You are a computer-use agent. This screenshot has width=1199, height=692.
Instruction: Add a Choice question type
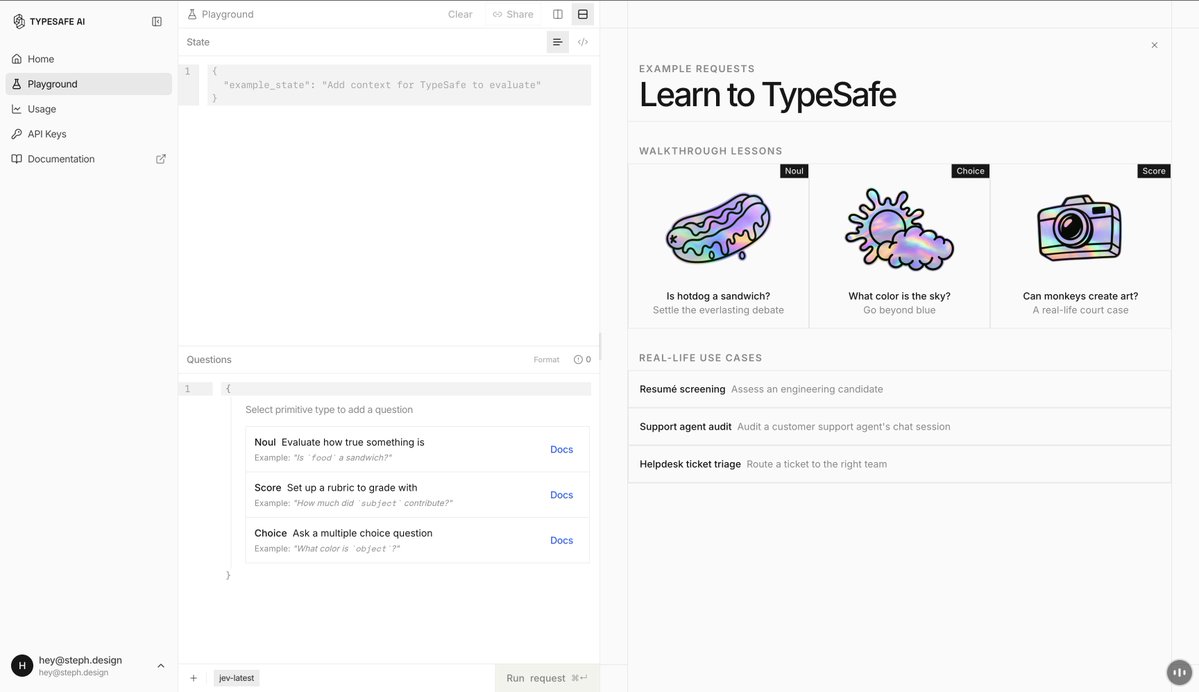pos(418,540)
